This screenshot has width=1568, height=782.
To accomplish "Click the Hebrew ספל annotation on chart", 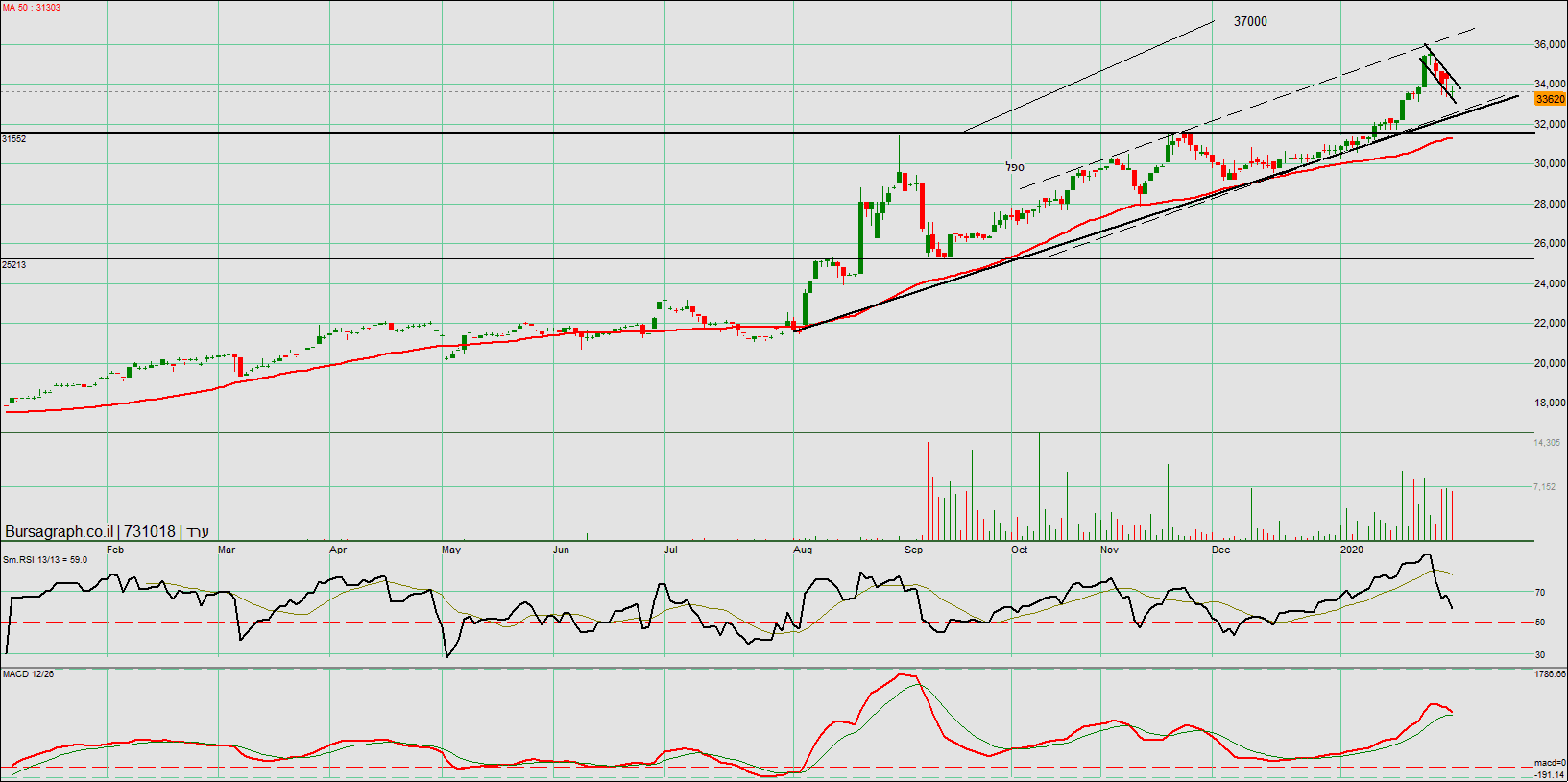I will 1015,167.
